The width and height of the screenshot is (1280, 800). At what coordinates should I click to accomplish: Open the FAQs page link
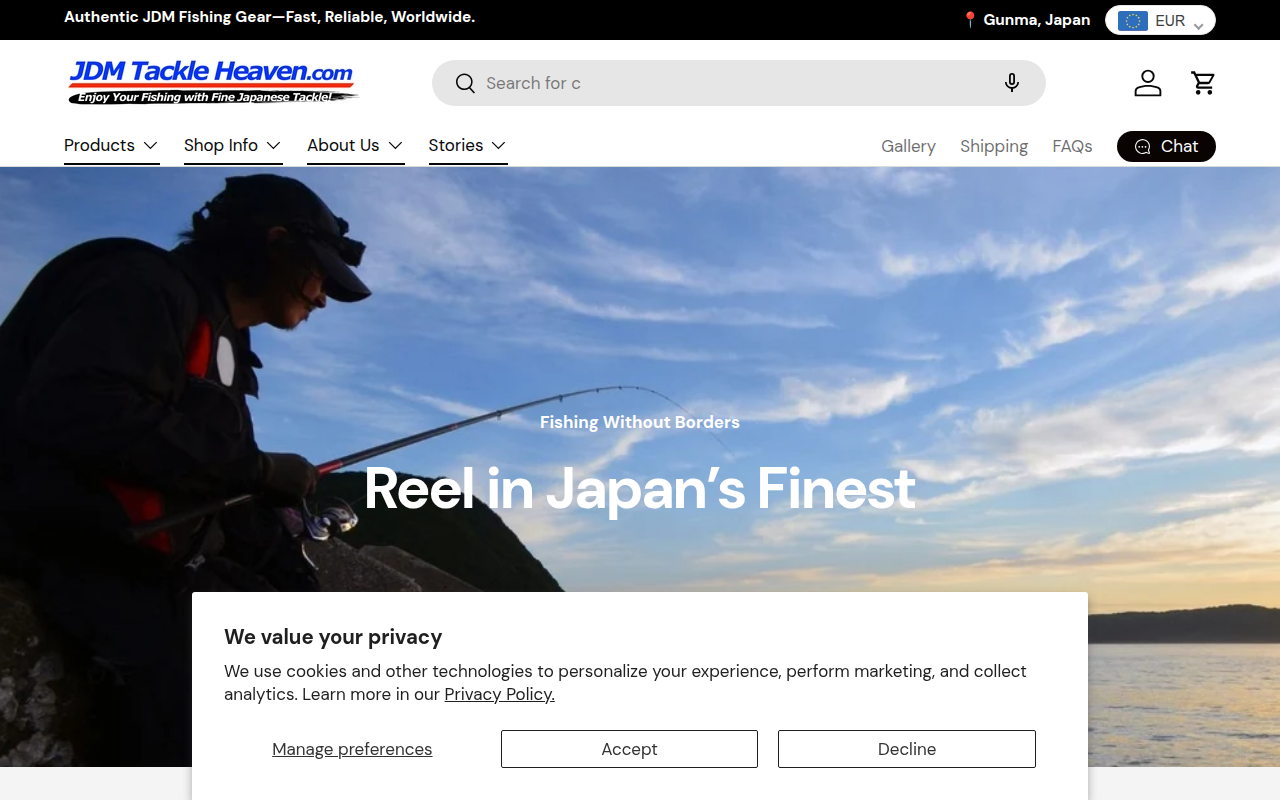tap(1072, 146)
